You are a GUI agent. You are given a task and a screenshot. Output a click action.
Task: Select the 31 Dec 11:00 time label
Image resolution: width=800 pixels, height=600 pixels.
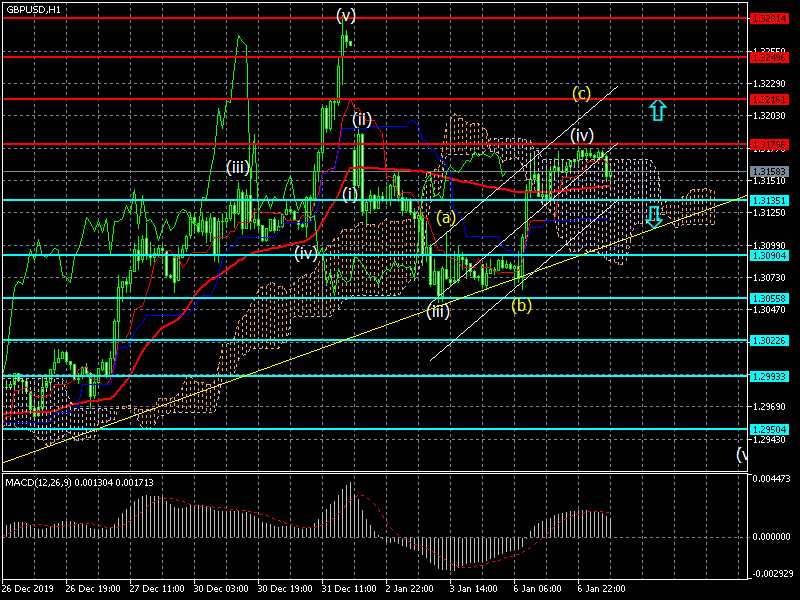point(349,588)
